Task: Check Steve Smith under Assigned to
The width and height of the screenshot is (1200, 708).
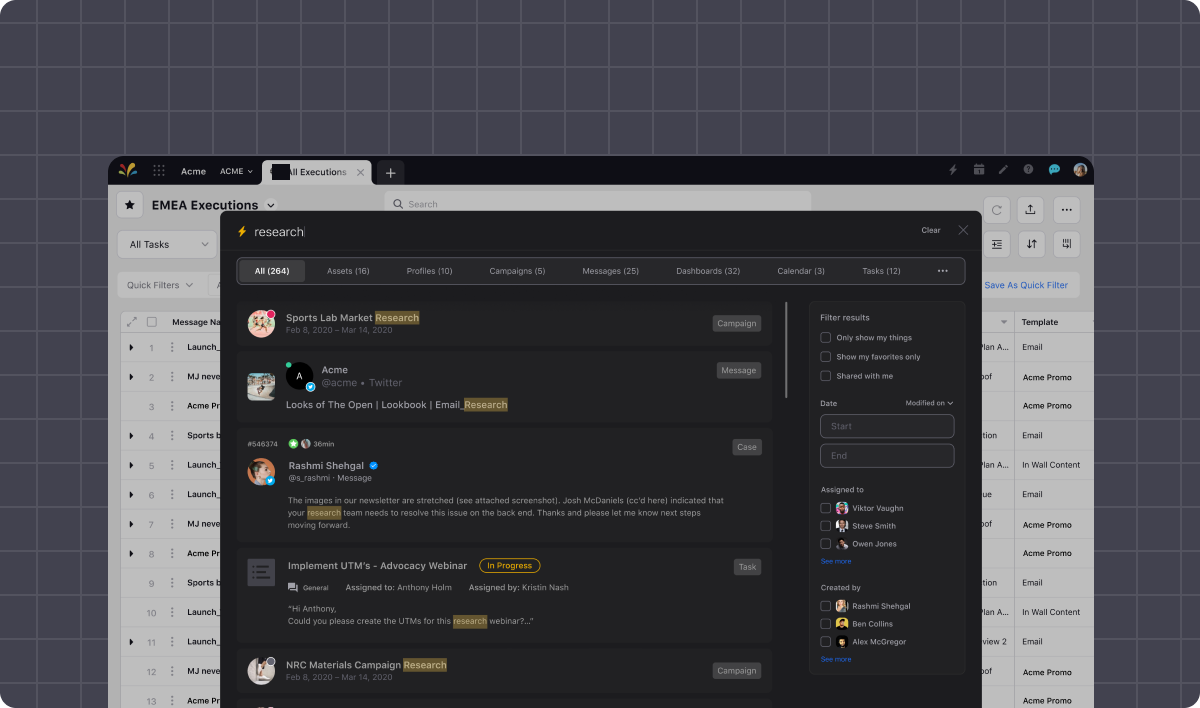Action: [825, 526]
